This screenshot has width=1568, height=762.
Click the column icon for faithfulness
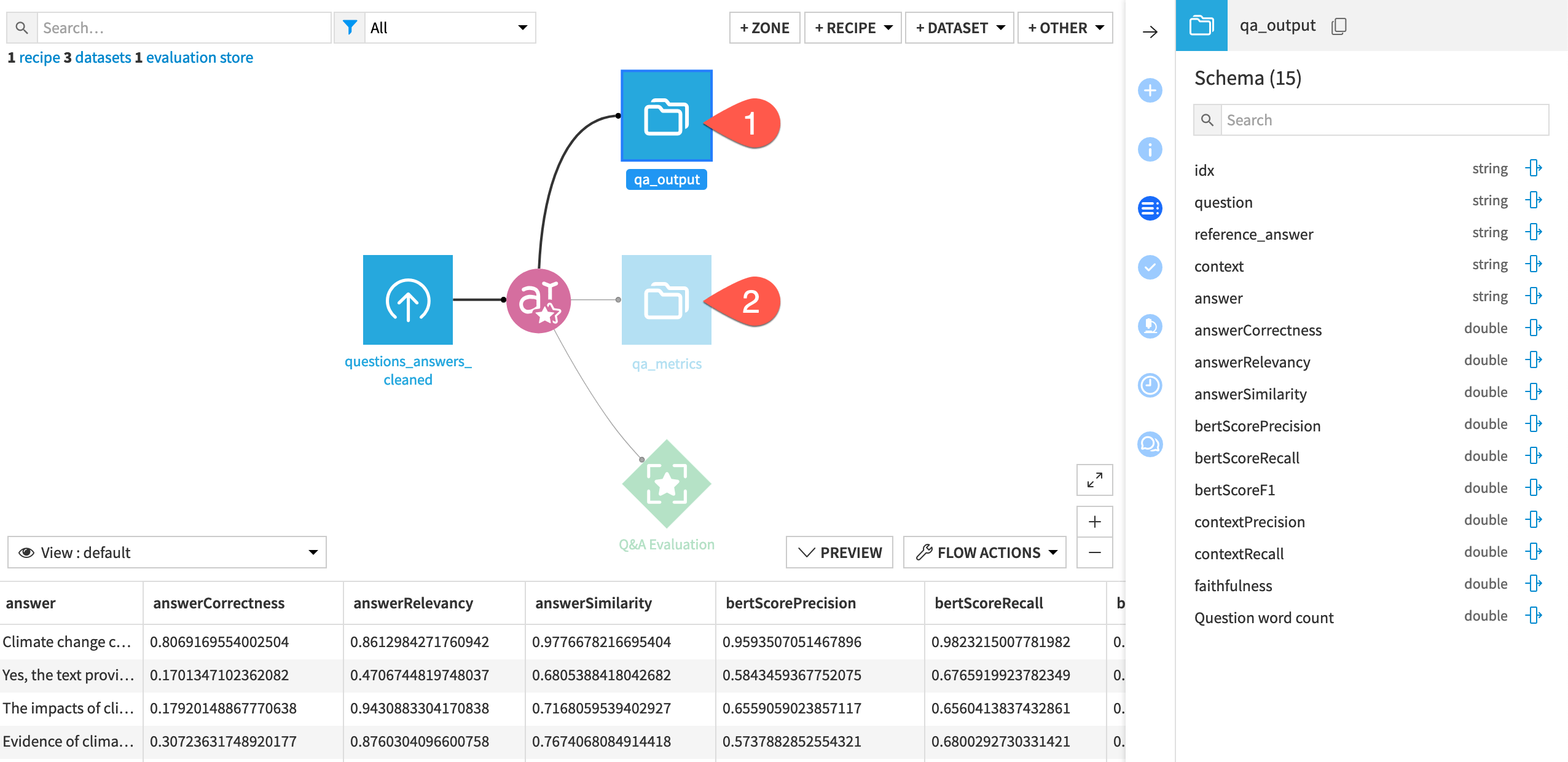pos(1534,584)
